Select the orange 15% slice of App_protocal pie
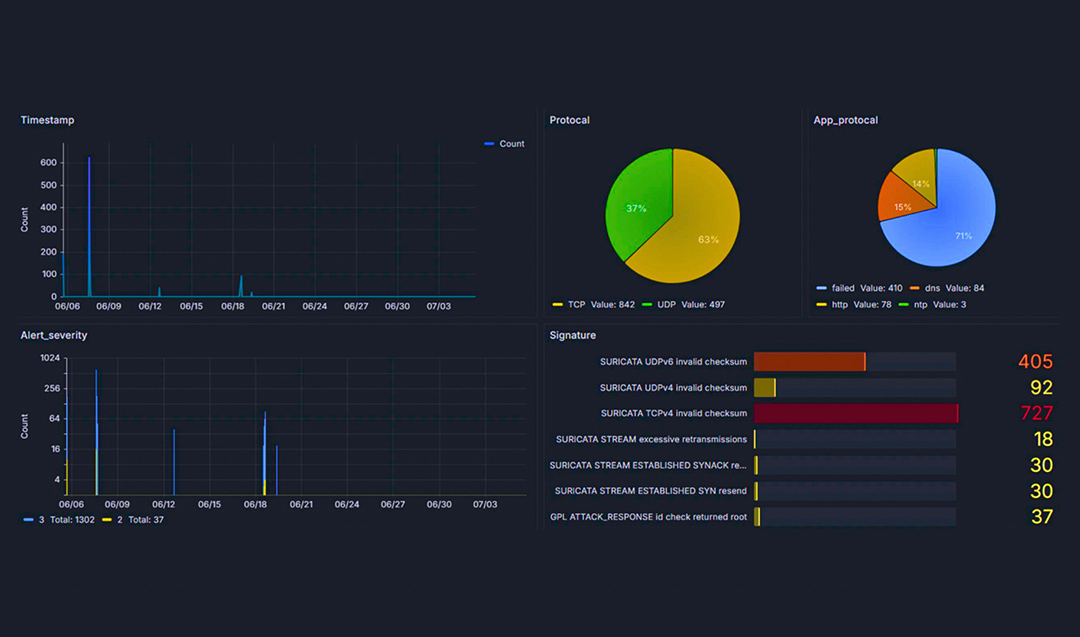 902,198
